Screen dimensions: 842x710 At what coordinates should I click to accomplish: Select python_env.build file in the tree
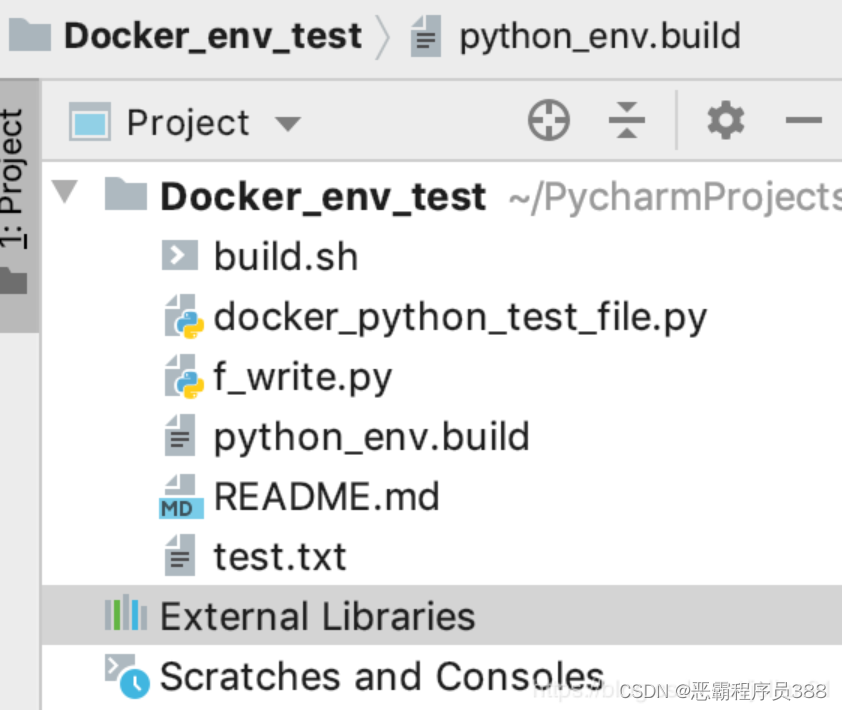pyautogui.click(x=371, y=437)
